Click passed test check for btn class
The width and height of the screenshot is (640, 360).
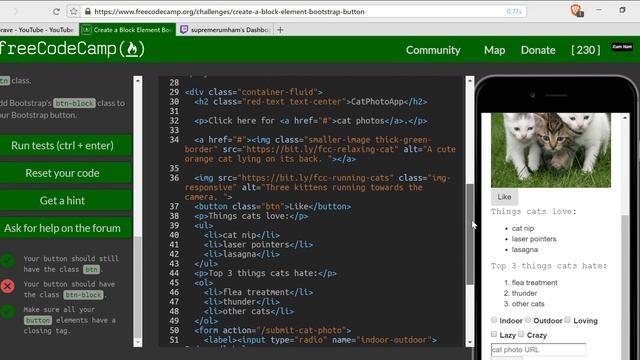[7, 261]
